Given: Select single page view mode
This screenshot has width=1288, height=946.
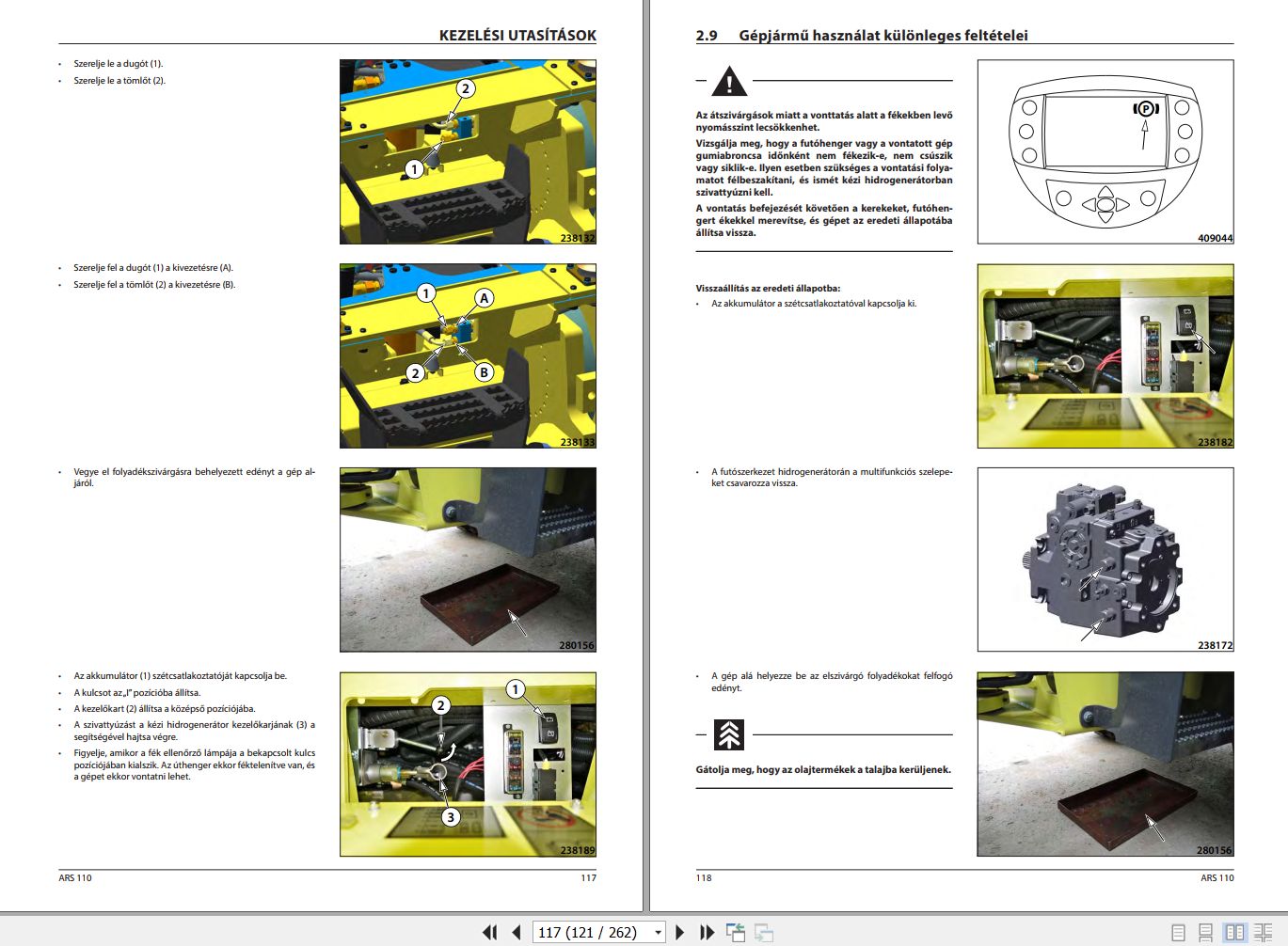Looking at the screenshot, I should pos(1178,933).
